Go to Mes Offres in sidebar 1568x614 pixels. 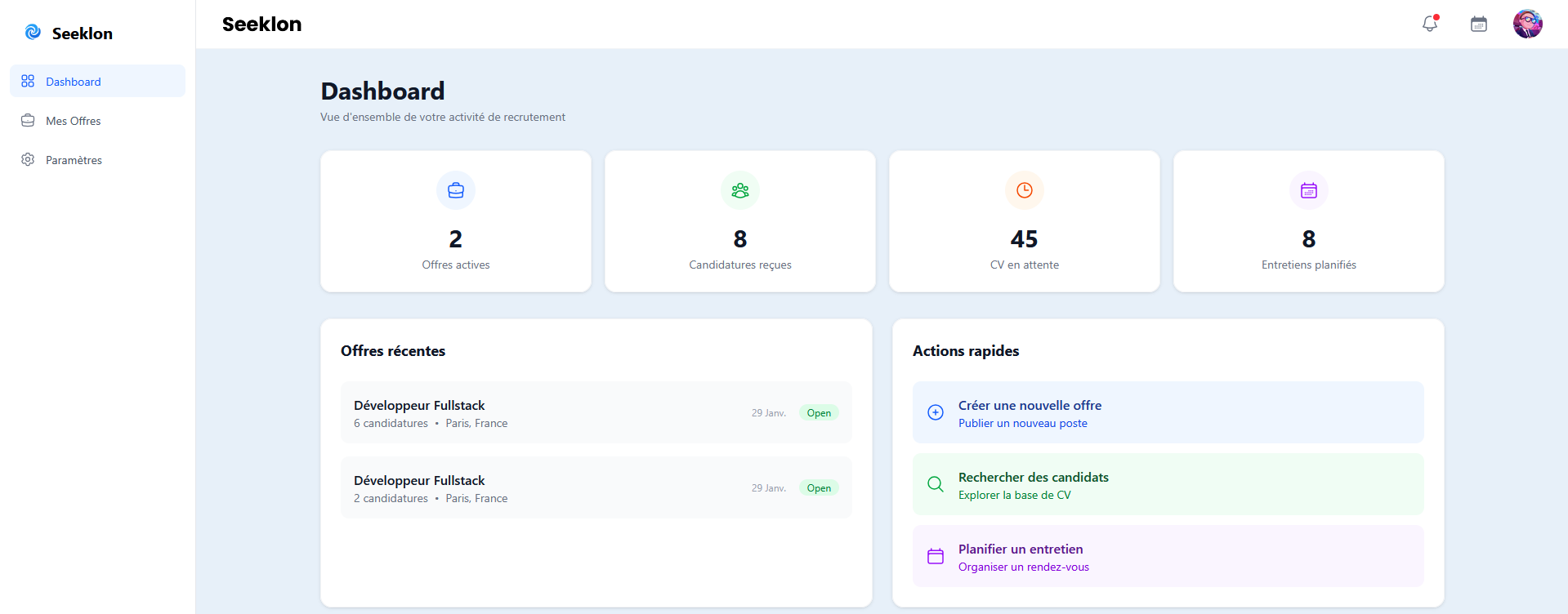[x=74, y=121]
